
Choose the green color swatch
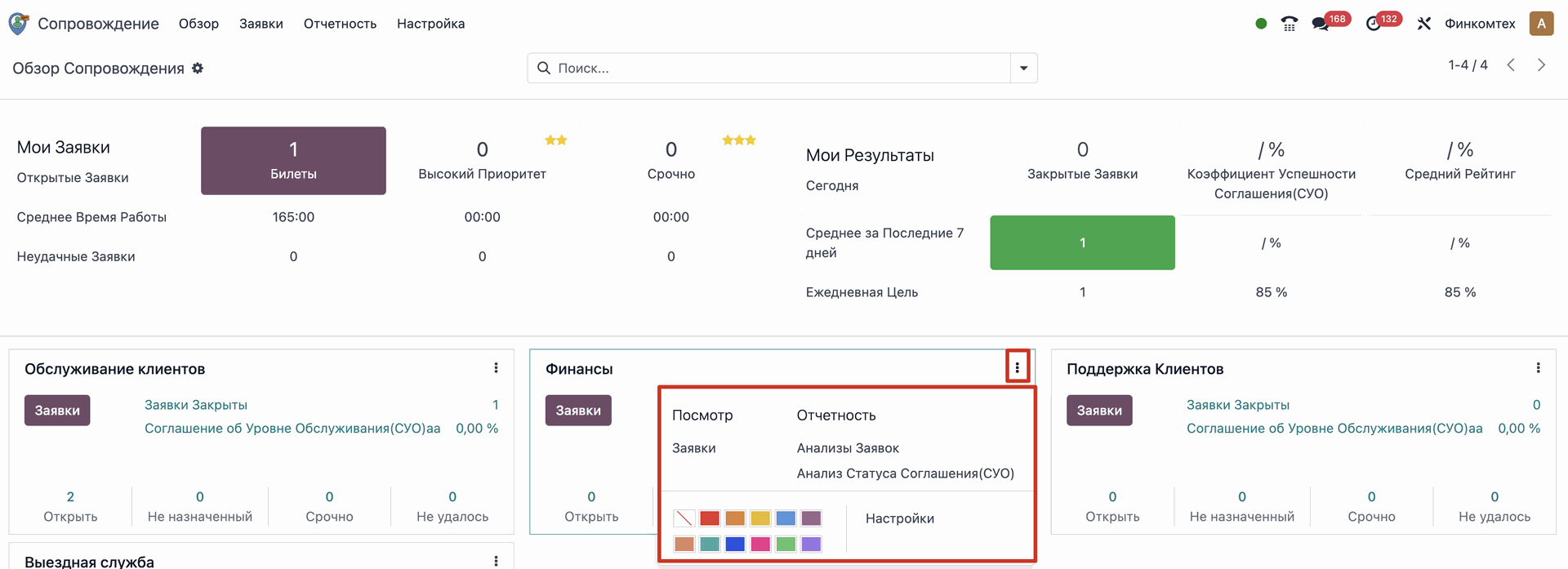(786, 544)
